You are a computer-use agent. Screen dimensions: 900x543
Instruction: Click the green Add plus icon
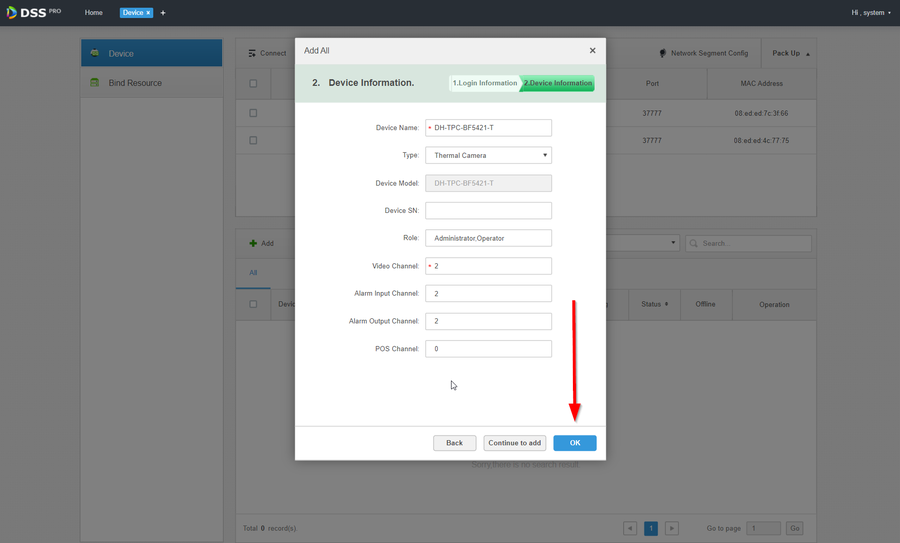click(x=253, y=243)
